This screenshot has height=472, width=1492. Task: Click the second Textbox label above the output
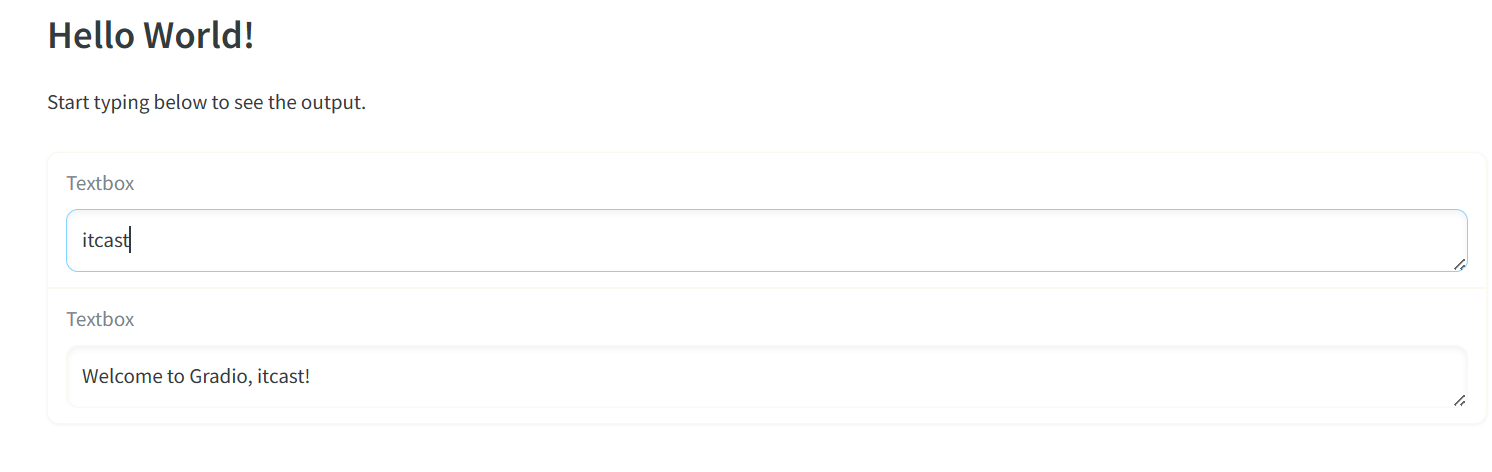pyautogui.click(x=100, y=319)
